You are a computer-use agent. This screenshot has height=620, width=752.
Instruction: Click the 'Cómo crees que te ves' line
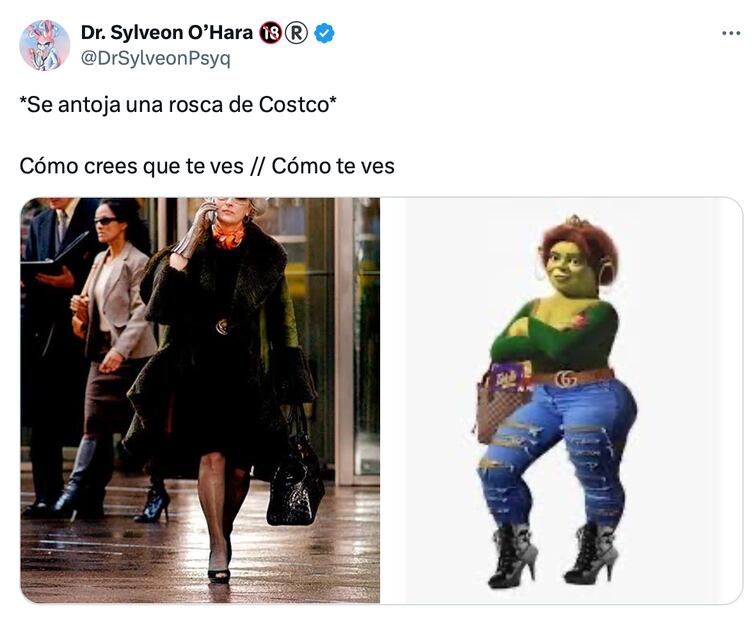(207, 166)
